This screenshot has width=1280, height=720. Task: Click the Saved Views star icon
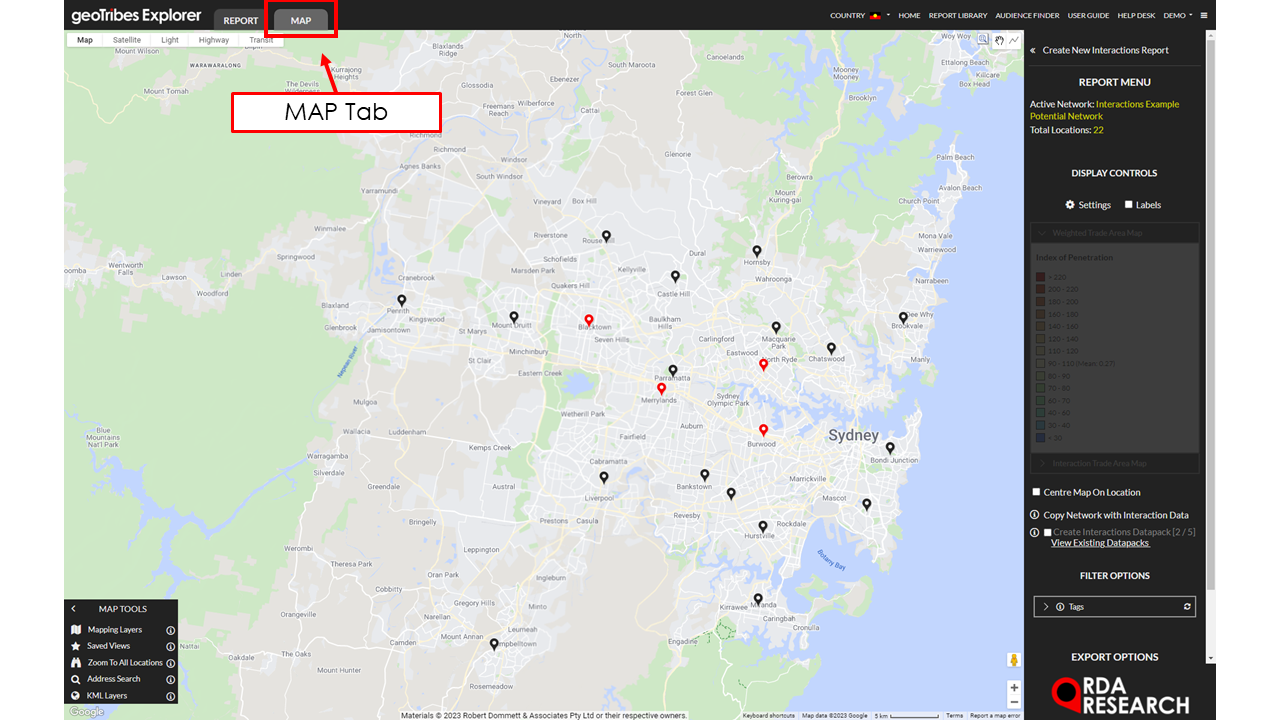pos(76,646)
